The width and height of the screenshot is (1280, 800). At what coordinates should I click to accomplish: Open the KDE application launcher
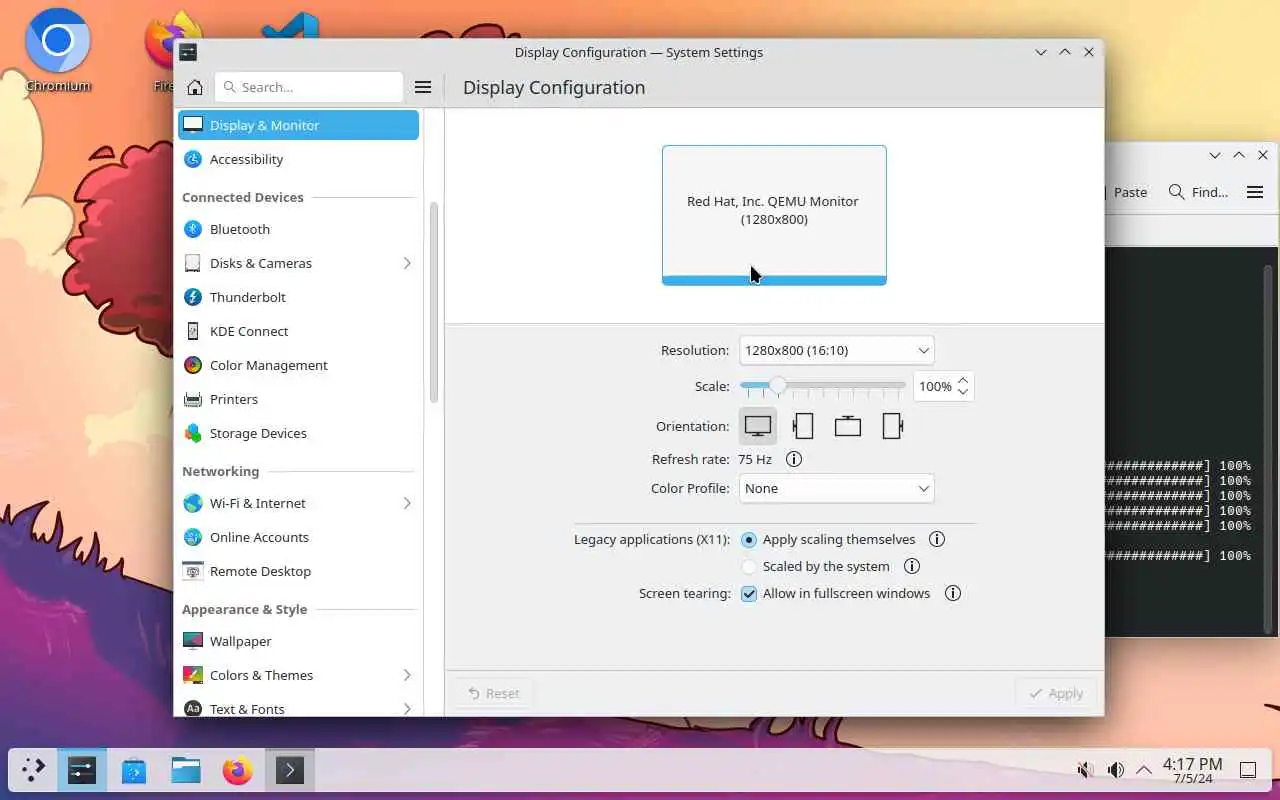pos(33,770)
